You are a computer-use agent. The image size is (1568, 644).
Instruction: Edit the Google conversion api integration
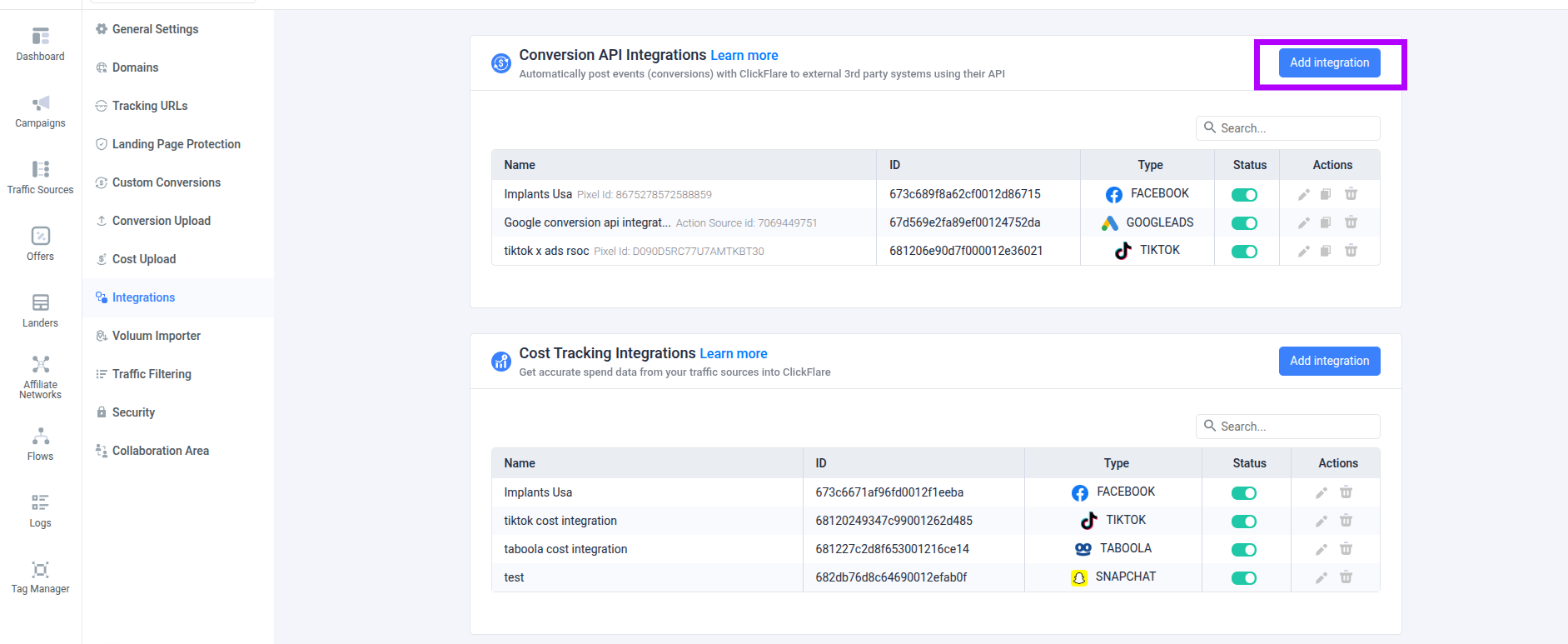(1304, 222)
